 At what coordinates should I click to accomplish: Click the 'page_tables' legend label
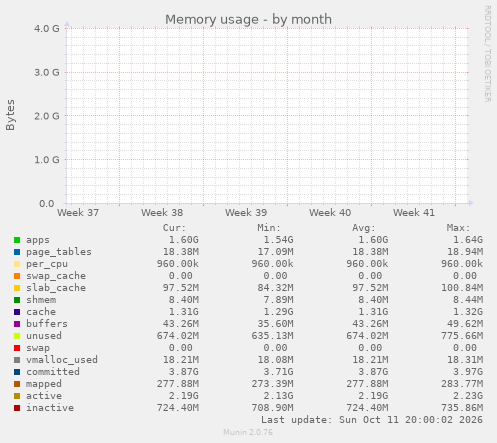tap(59, 252)
